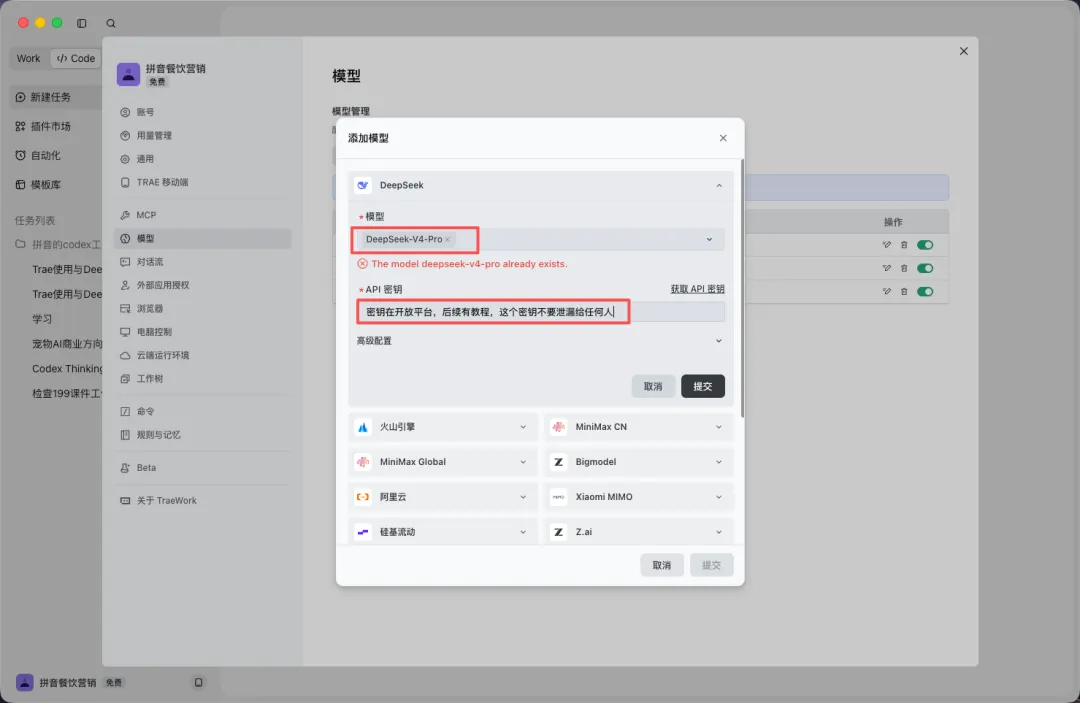
Task: Click the 浏览器 browser icon
Action: point(125,308)
